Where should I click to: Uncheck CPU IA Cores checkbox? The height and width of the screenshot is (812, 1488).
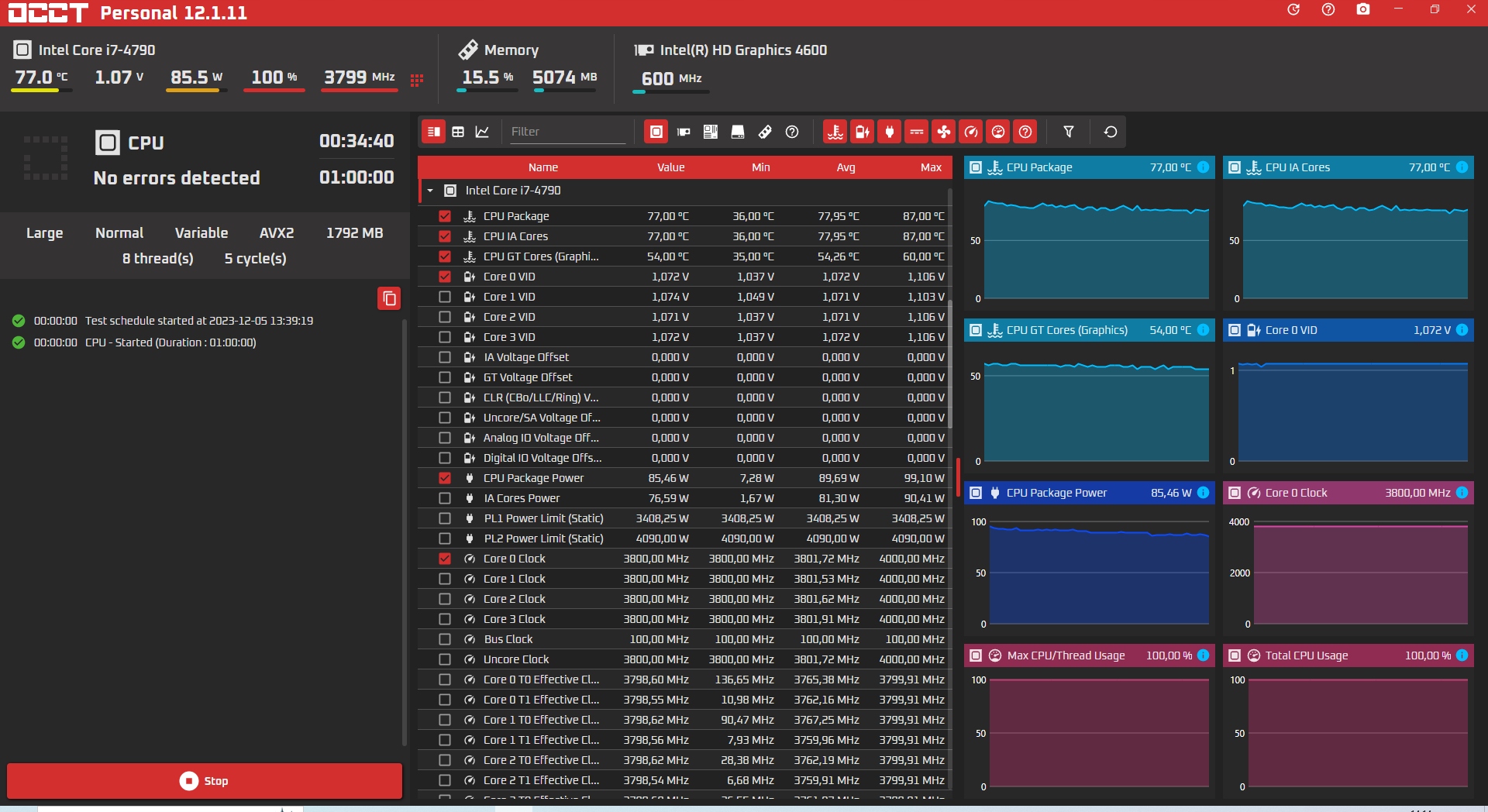tap(445, 236)
